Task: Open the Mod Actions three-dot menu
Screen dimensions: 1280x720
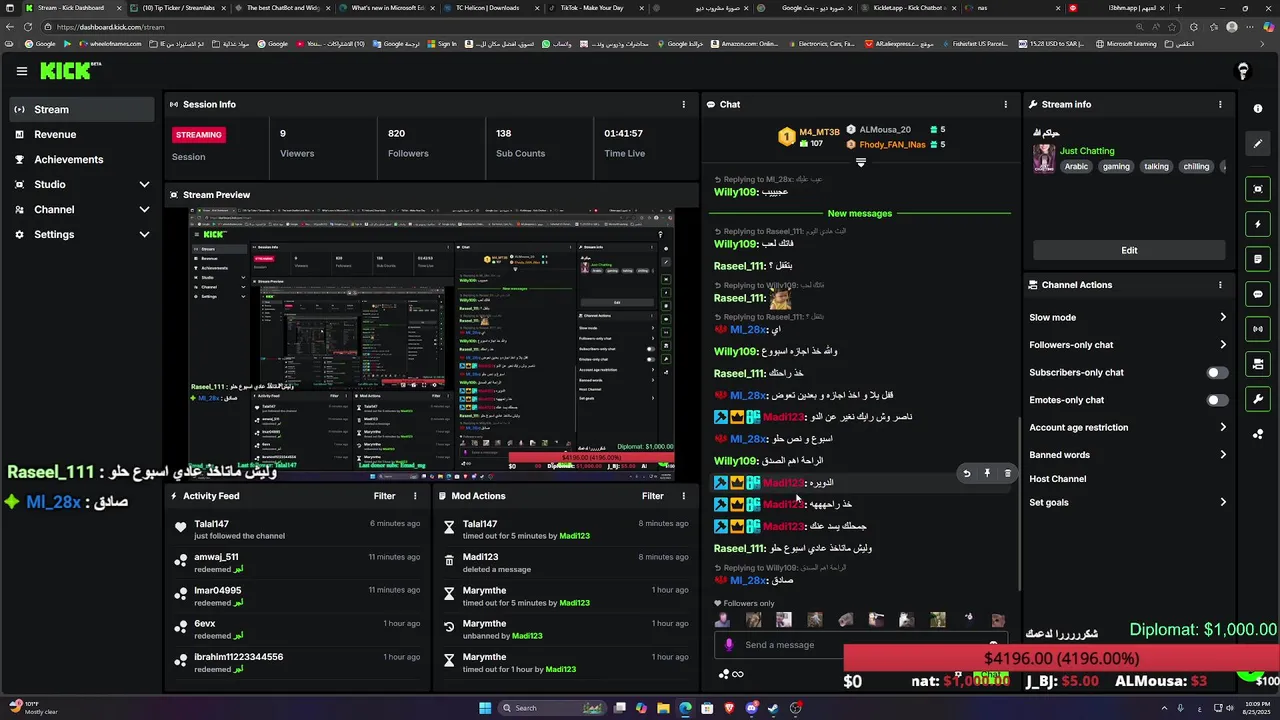Action: (684, 496)
